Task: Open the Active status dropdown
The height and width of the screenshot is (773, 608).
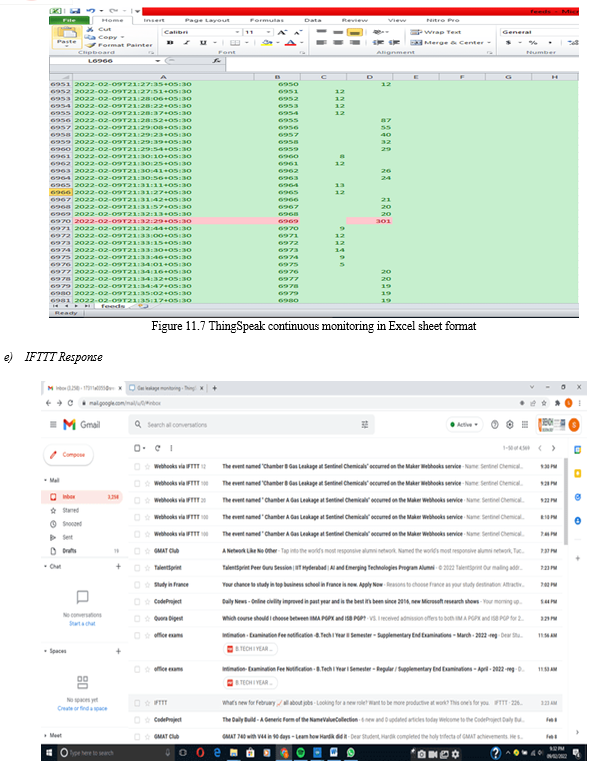Action: point(464,424)
